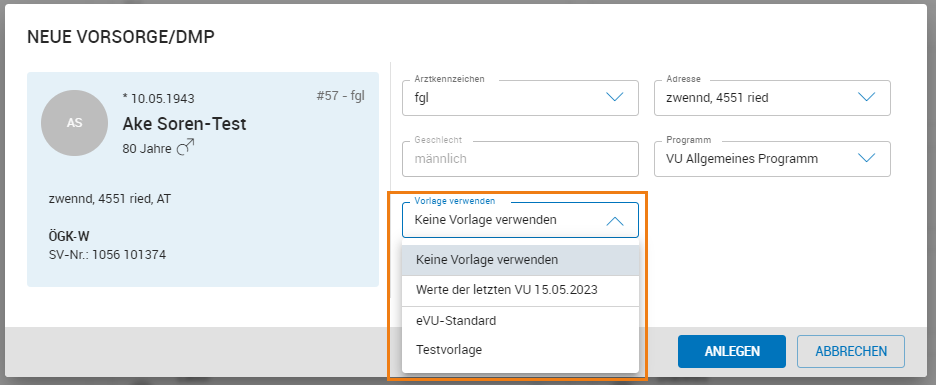Click the birth date * 10.05.1943
This screenshot has width=936, height=385.
[x=158, y=99]
